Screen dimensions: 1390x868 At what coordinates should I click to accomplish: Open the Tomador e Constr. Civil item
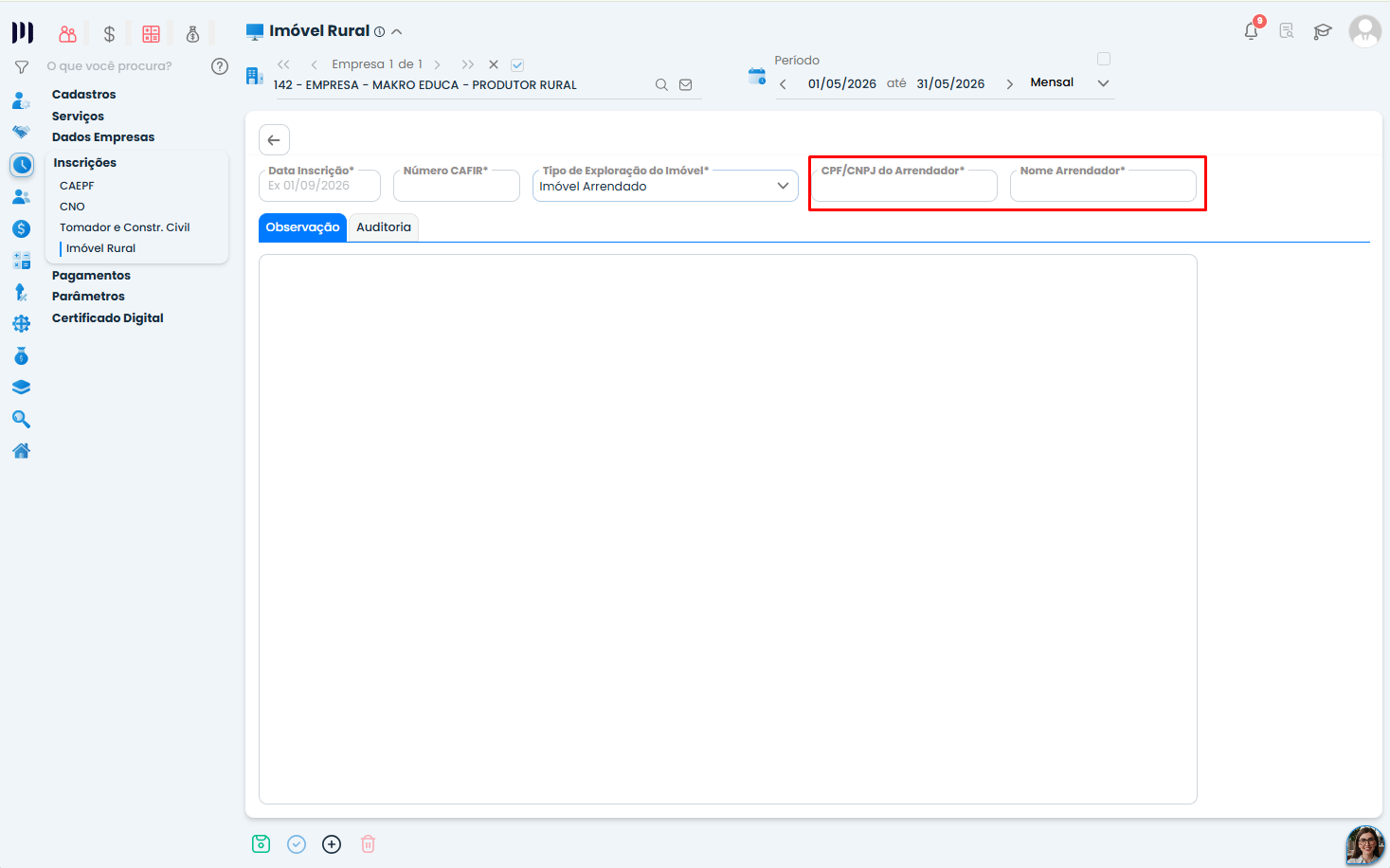point(125,227)
